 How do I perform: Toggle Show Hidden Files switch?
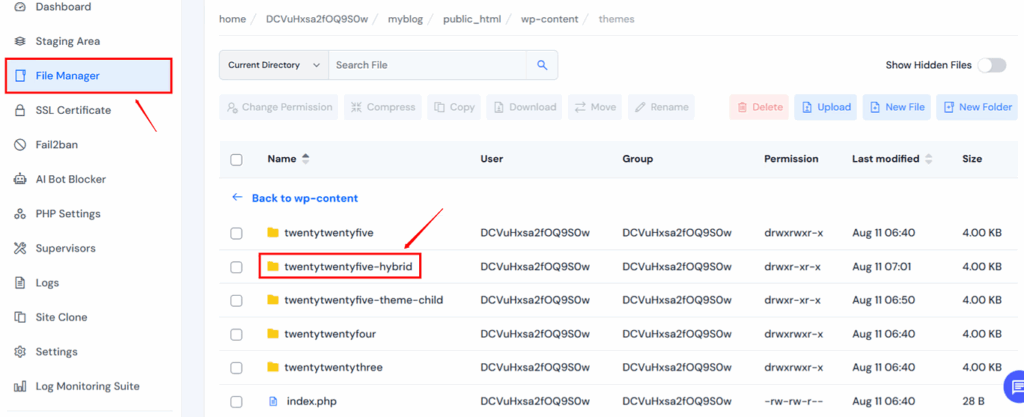991,65
